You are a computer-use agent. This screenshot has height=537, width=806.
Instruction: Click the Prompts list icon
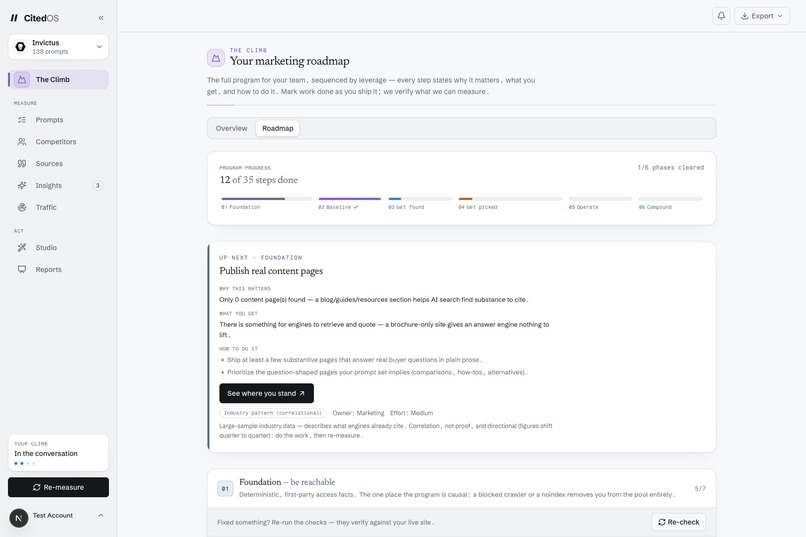(22, 120)
